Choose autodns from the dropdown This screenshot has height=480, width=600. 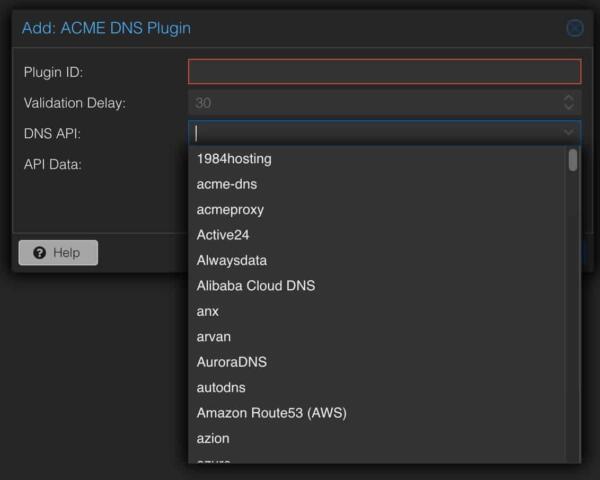point(221,387)
